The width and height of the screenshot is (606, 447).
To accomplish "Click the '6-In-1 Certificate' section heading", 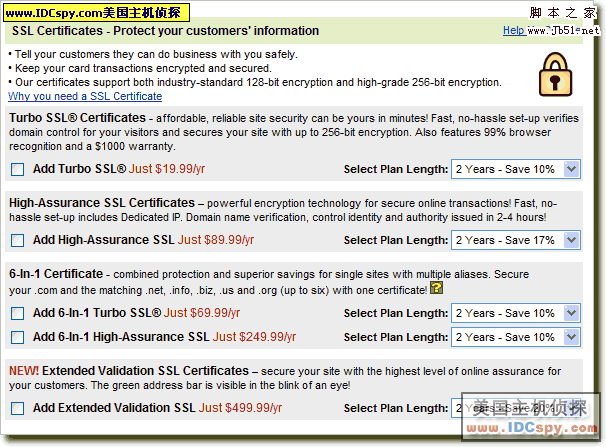I will point(56,274).
